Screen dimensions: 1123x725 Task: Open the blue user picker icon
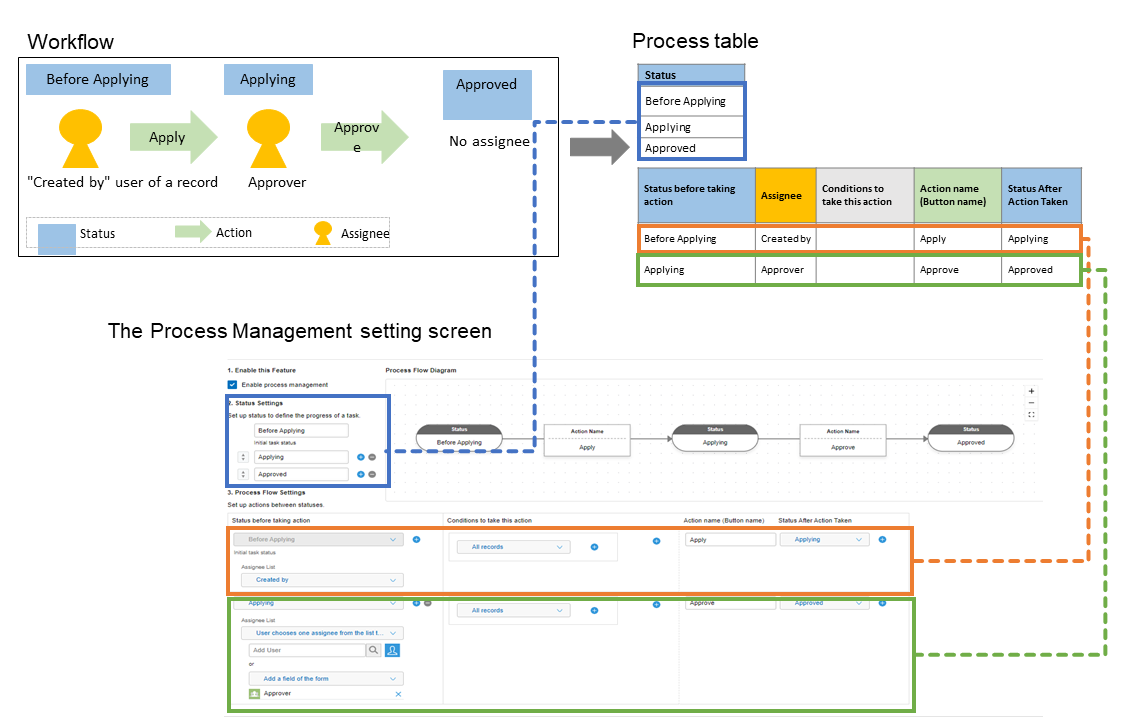point(392,650)
